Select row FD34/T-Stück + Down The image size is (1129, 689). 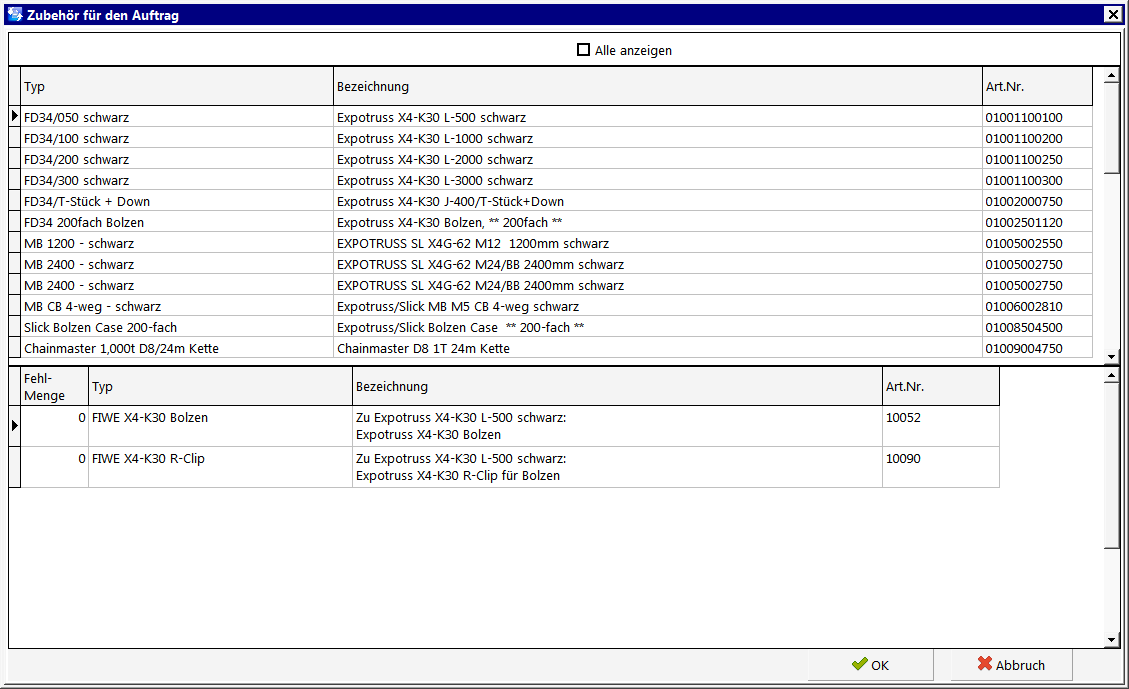point(556,202)
